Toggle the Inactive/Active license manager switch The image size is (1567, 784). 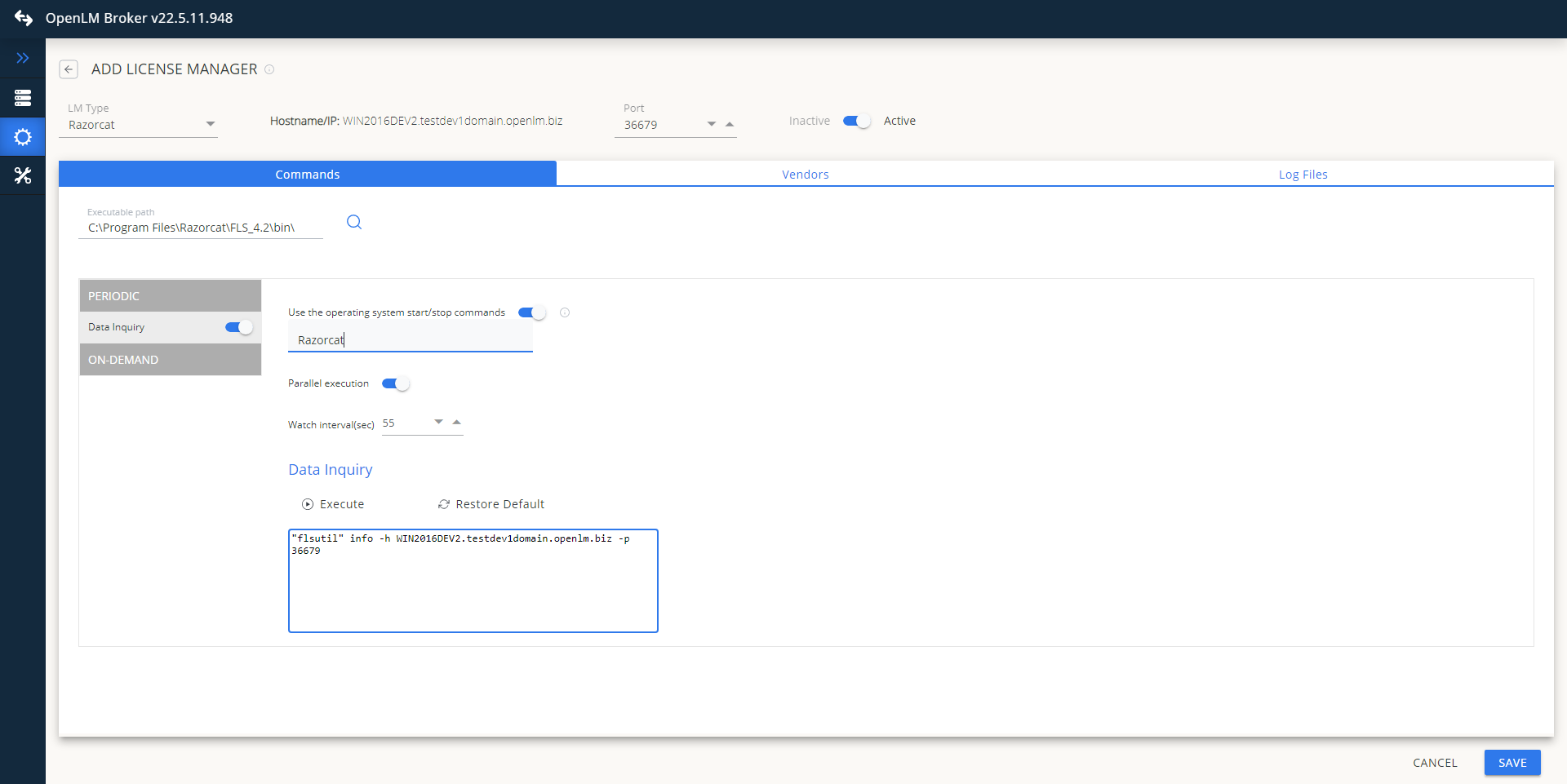pyautogui.click(x=856, y=121)
